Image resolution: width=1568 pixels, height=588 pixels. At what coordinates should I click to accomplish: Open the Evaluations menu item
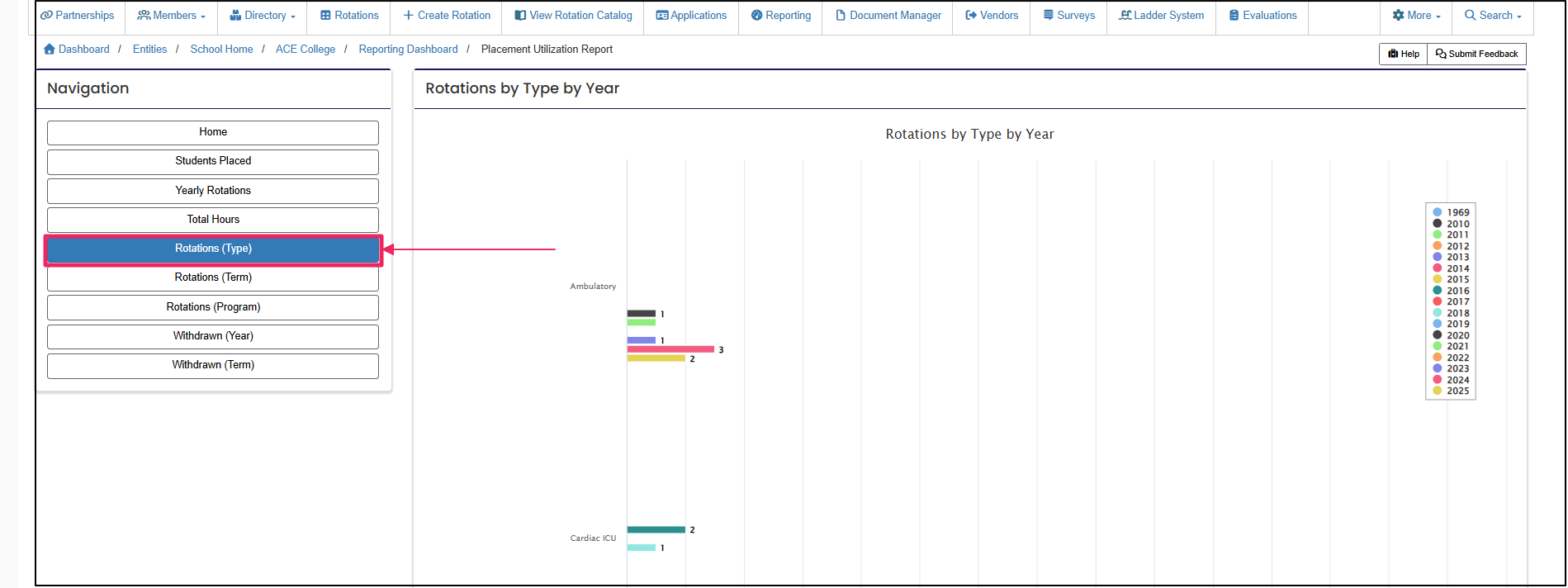pyautogui.click(x=1262, y=16)
